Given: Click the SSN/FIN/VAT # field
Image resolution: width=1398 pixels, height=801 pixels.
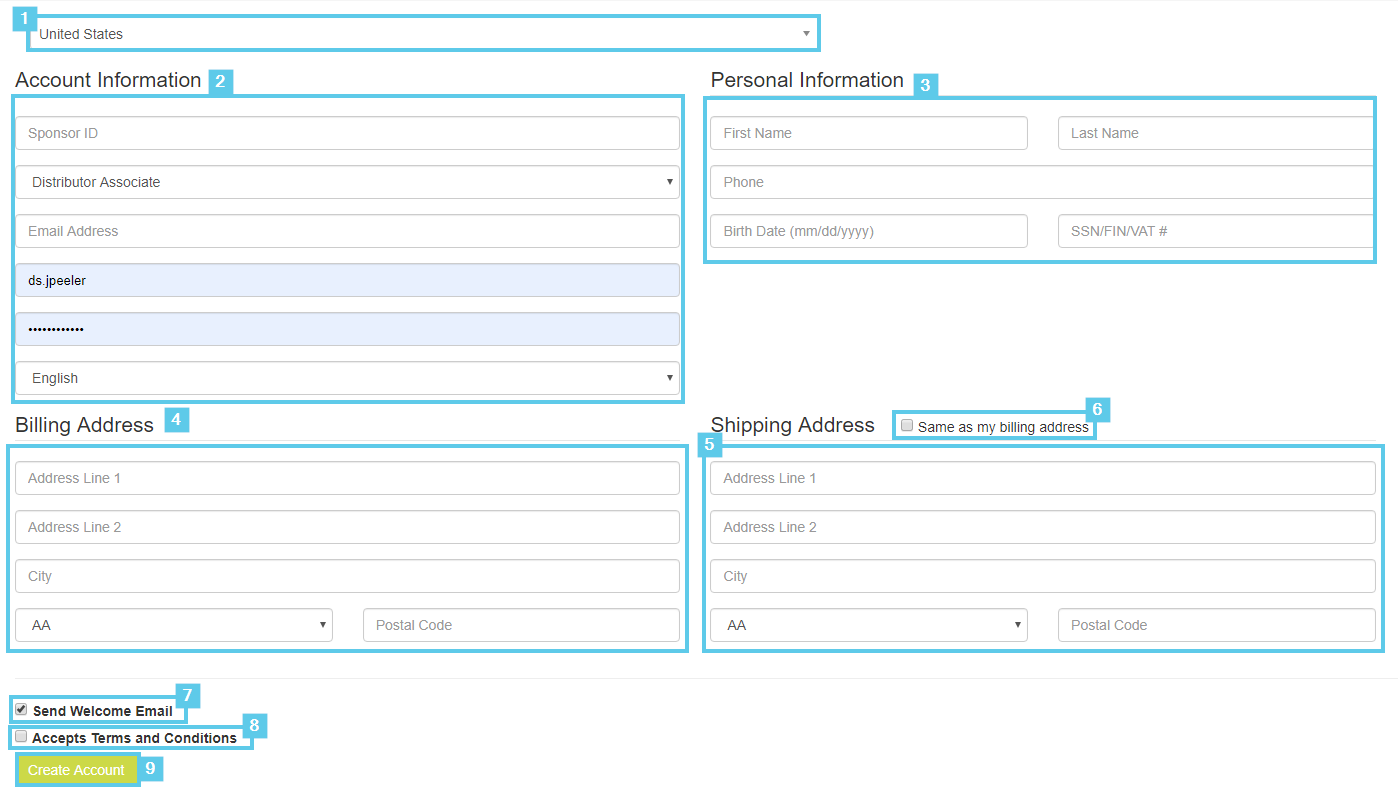Looking at the screenshot, I should point(1215,231).
